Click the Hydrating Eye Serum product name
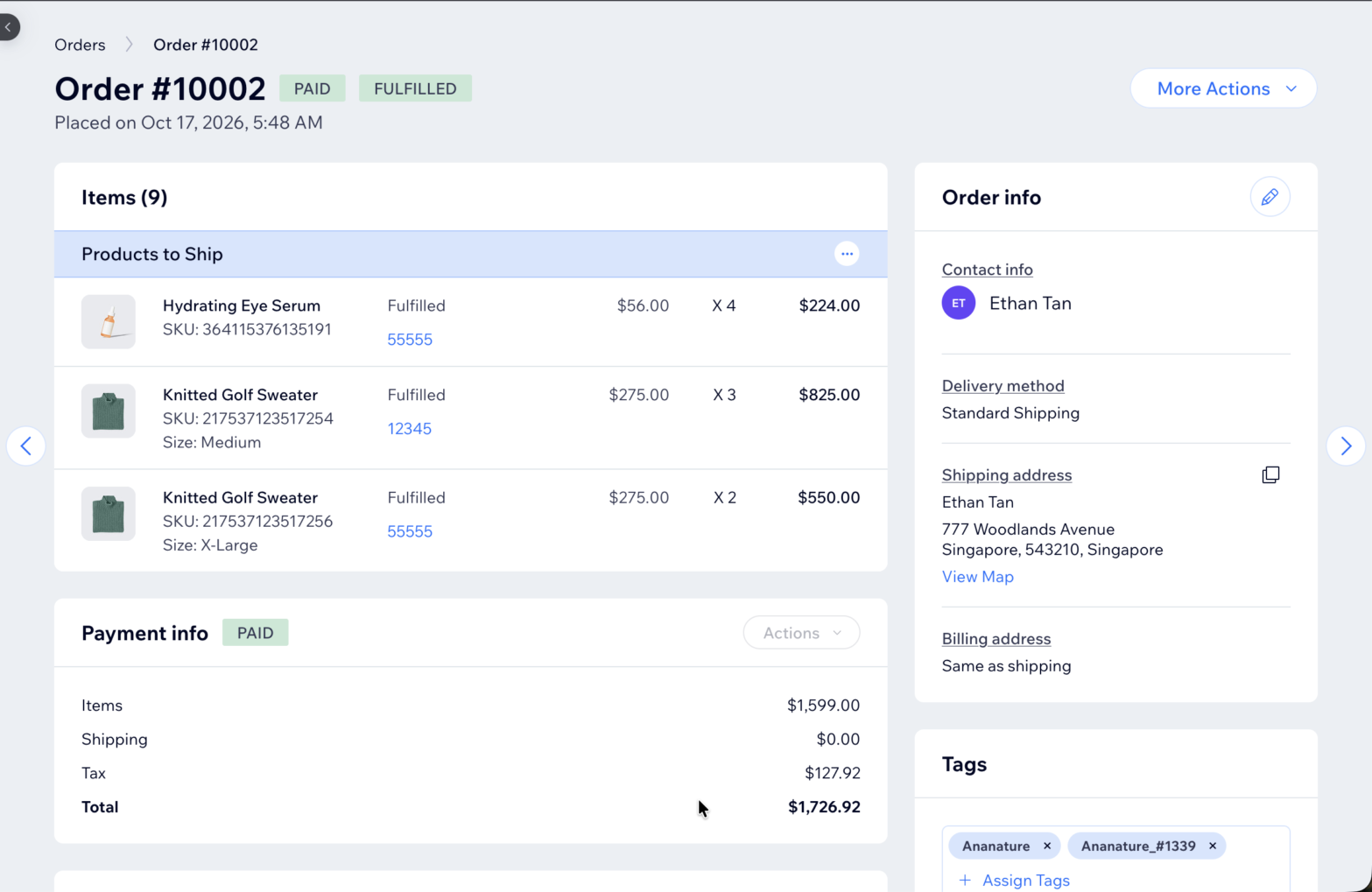The height and width of the screenshot is (892, 1372). [242, 306]
